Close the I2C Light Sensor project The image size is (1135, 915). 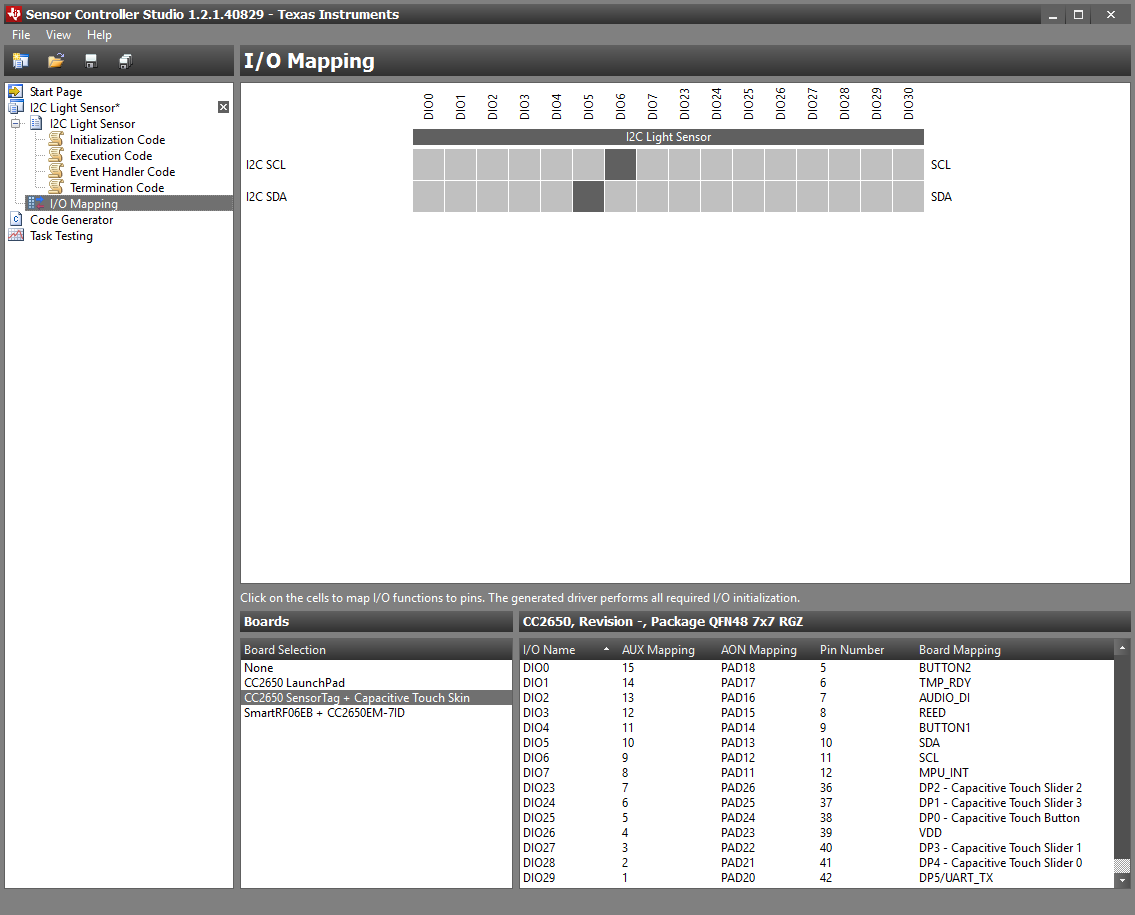[224, 107]
